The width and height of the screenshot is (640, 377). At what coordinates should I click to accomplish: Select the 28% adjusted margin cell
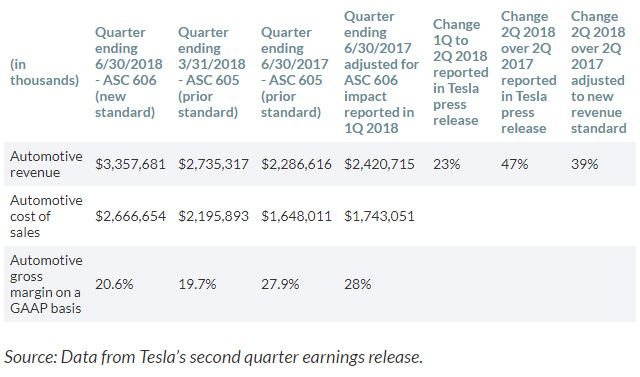358,284
